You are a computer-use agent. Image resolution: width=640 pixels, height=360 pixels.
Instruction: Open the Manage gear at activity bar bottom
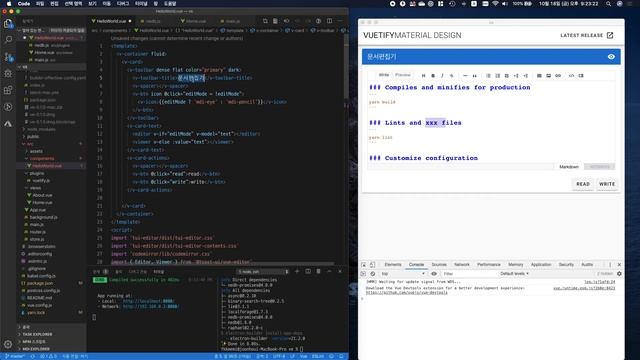tap(8, 344)
